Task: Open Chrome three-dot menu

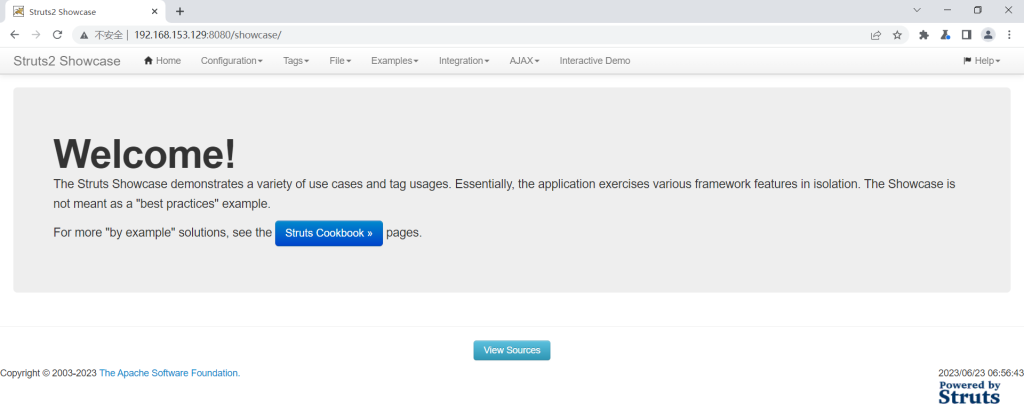Action: [1010, 35]
